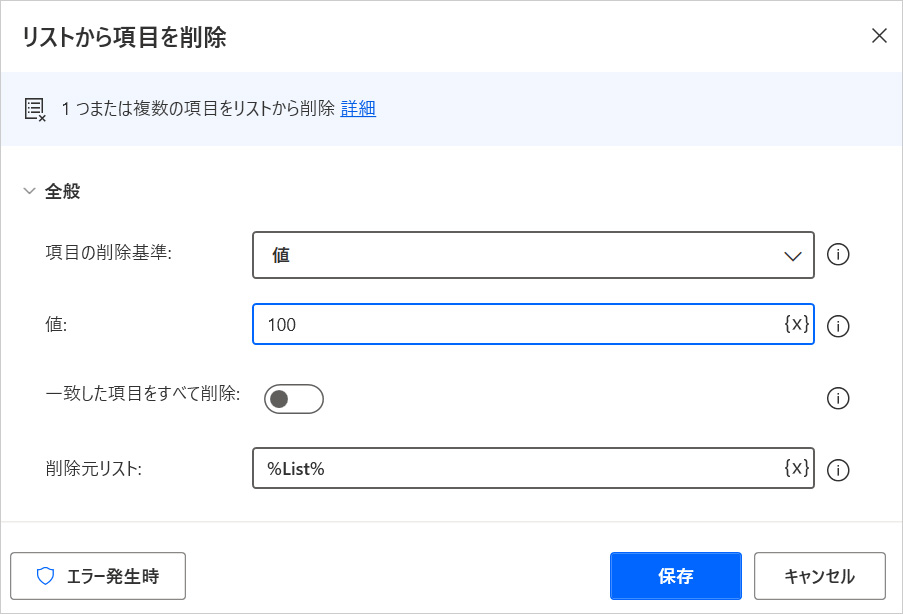Show info icon next to 値 field
Image resolution: width=903 pixels, height=614 pixels.
click(x=839, y=326)
